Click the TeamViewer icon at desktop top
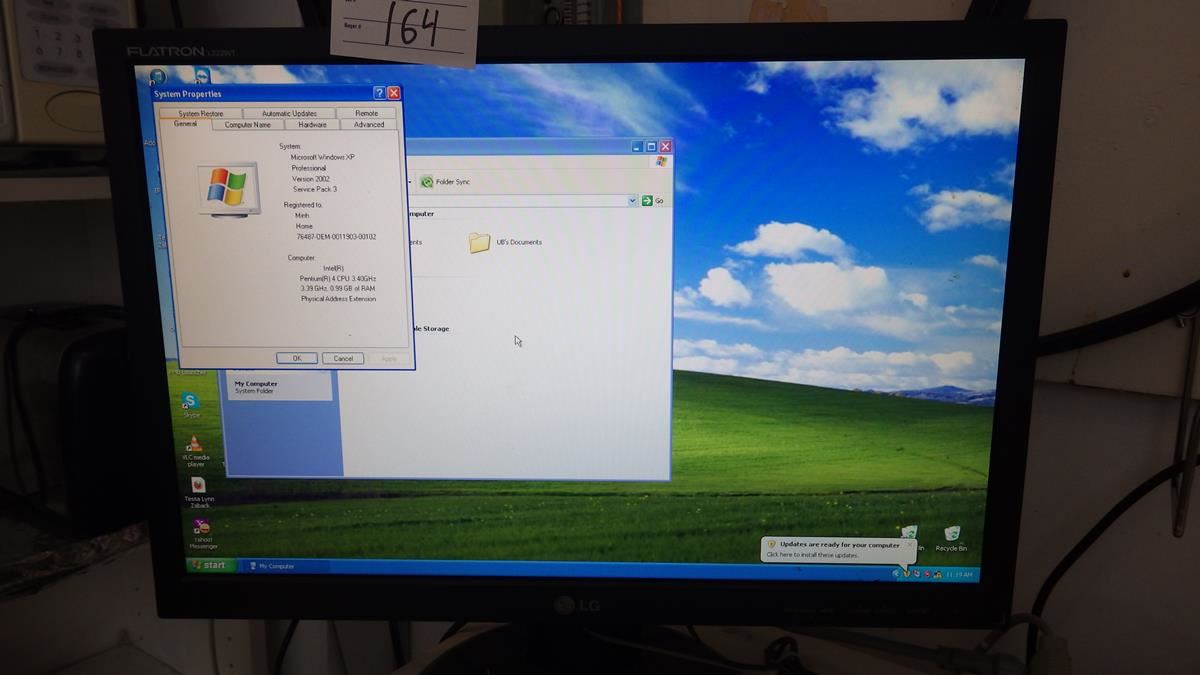This screenshot has height=675, width=1200. [203, 76]
